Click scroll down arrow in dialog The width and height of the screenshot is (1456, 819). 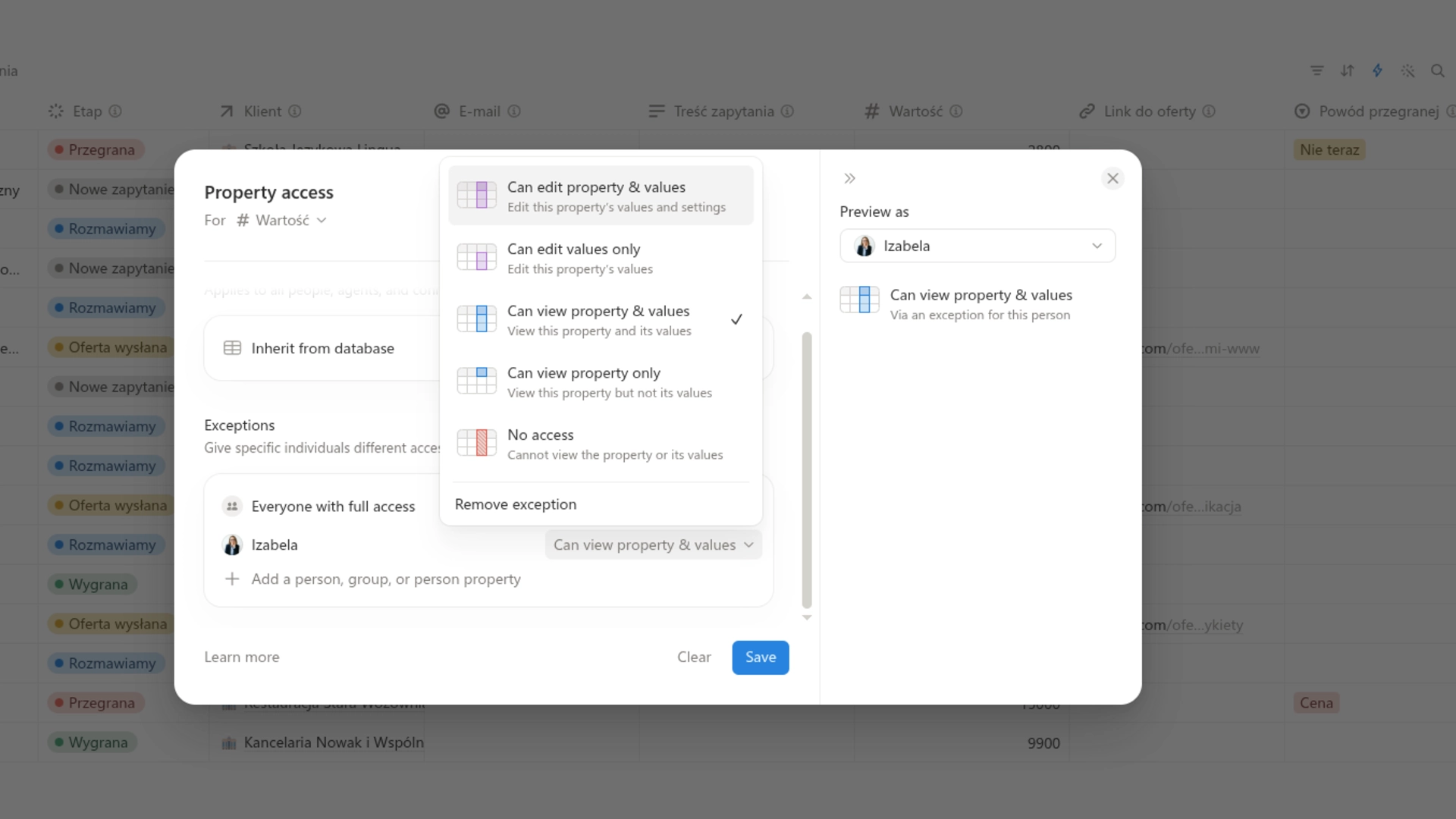click(x=807, y=617)
